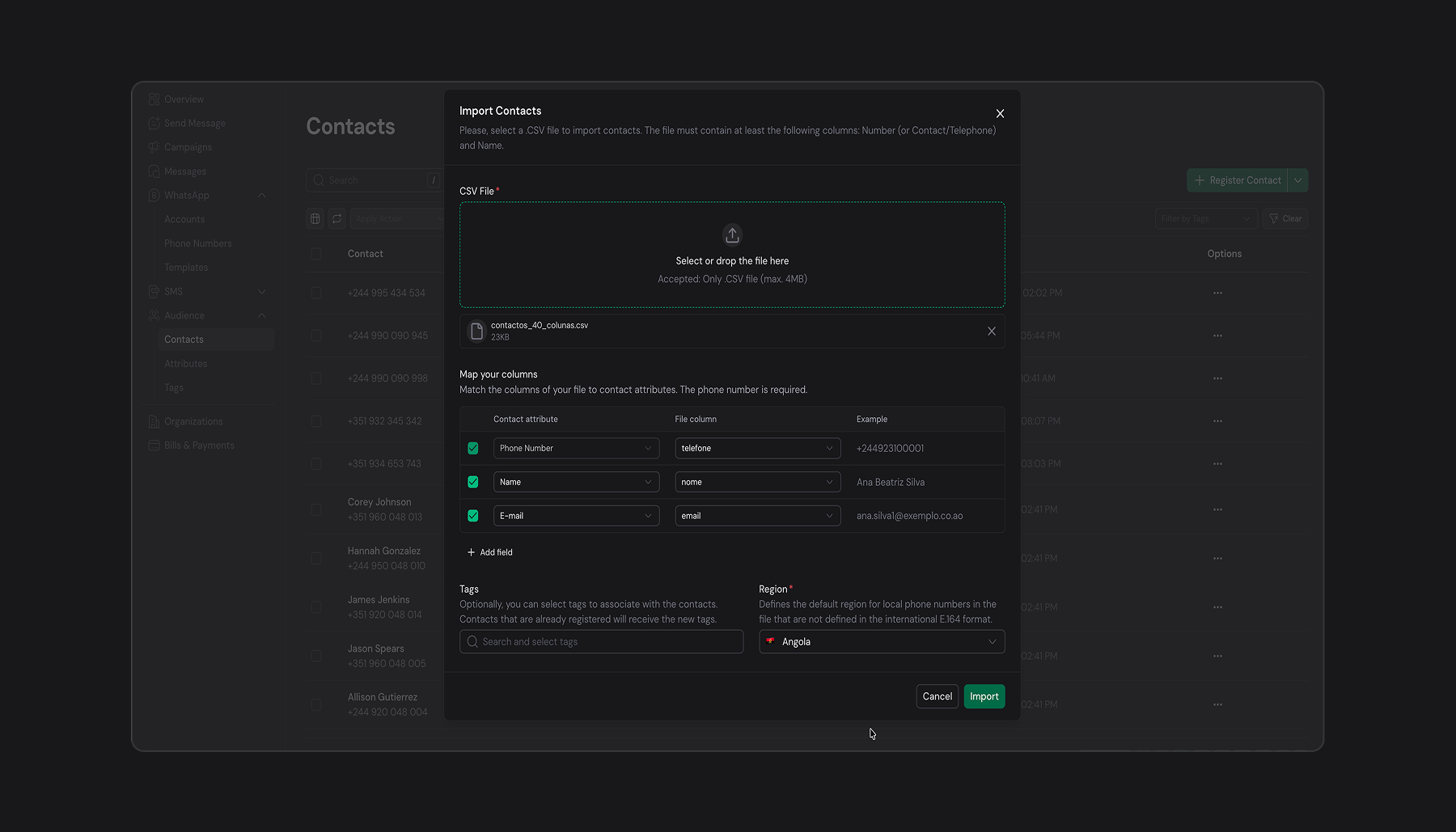
Task: Click the refresh icon in the Contacts toolbar
Action: click(337, 219)
